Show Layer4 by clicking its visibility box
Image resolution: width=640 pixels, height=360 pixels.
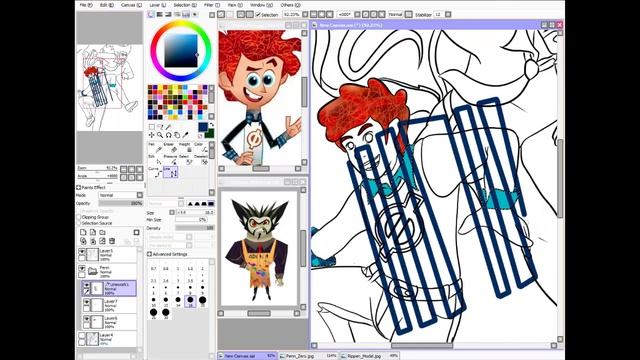(82, 336)
